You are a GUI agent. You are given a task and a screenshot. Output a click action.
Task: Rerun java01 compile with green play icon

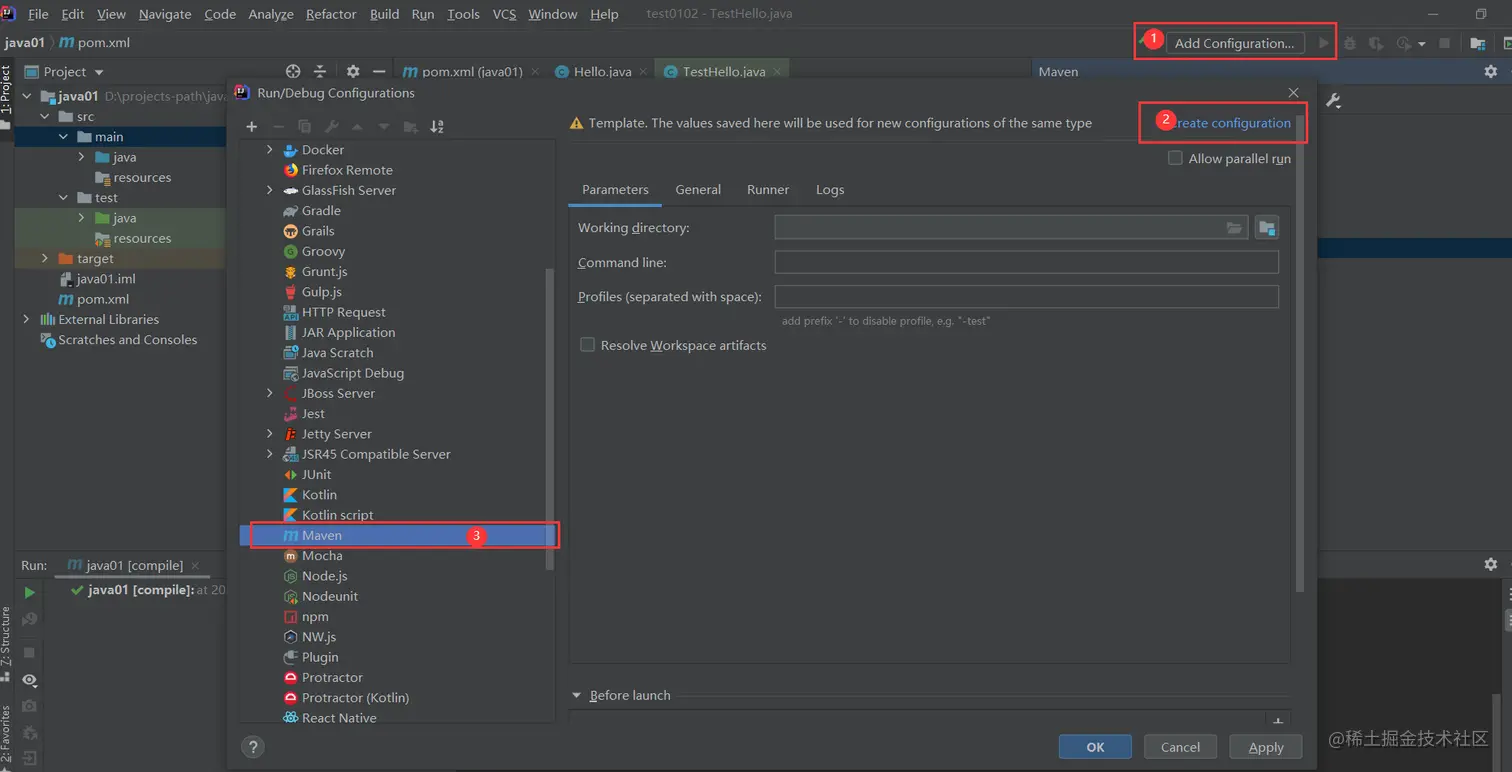[29, 593]
